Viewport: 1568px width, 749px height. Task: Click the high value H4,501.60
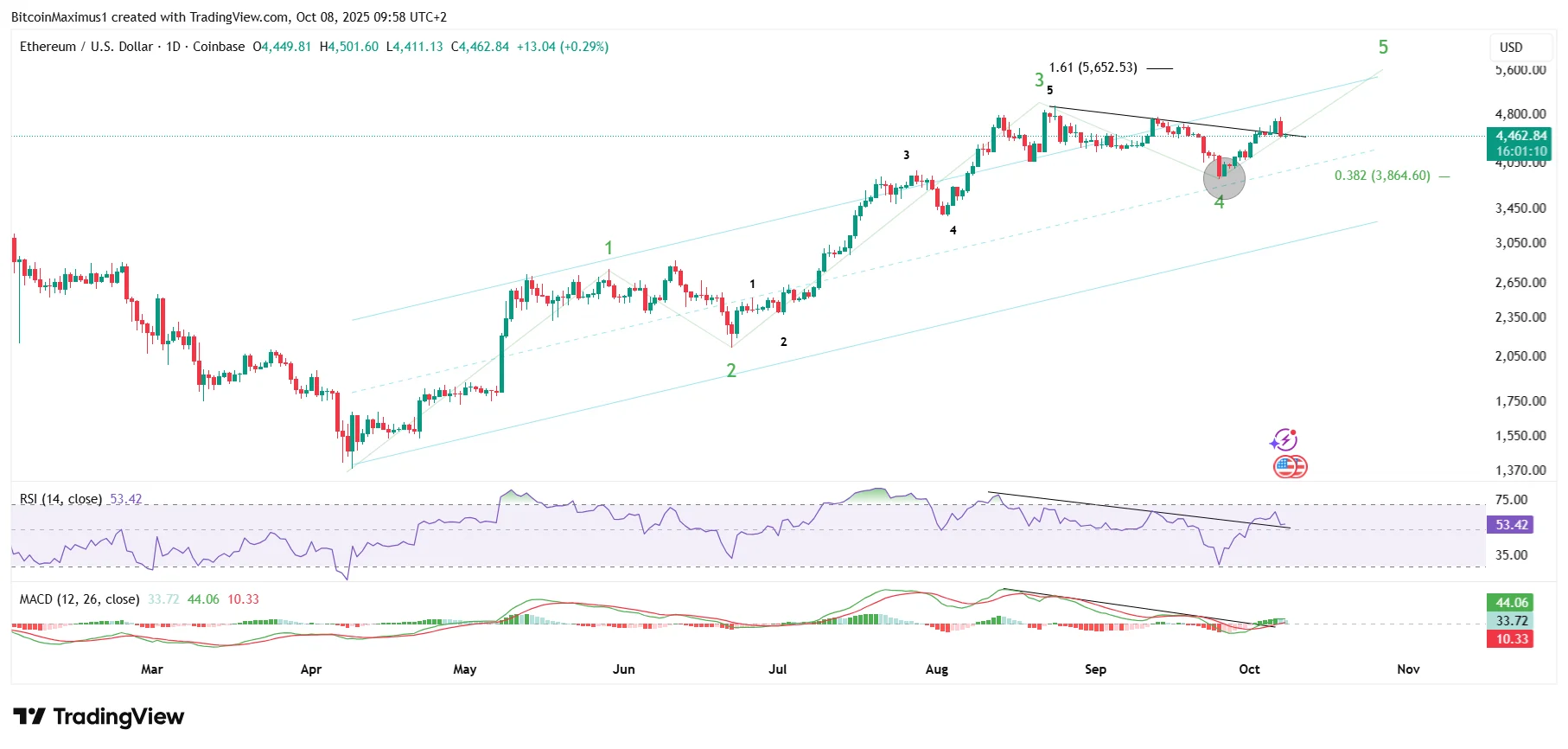click(349, 47)
